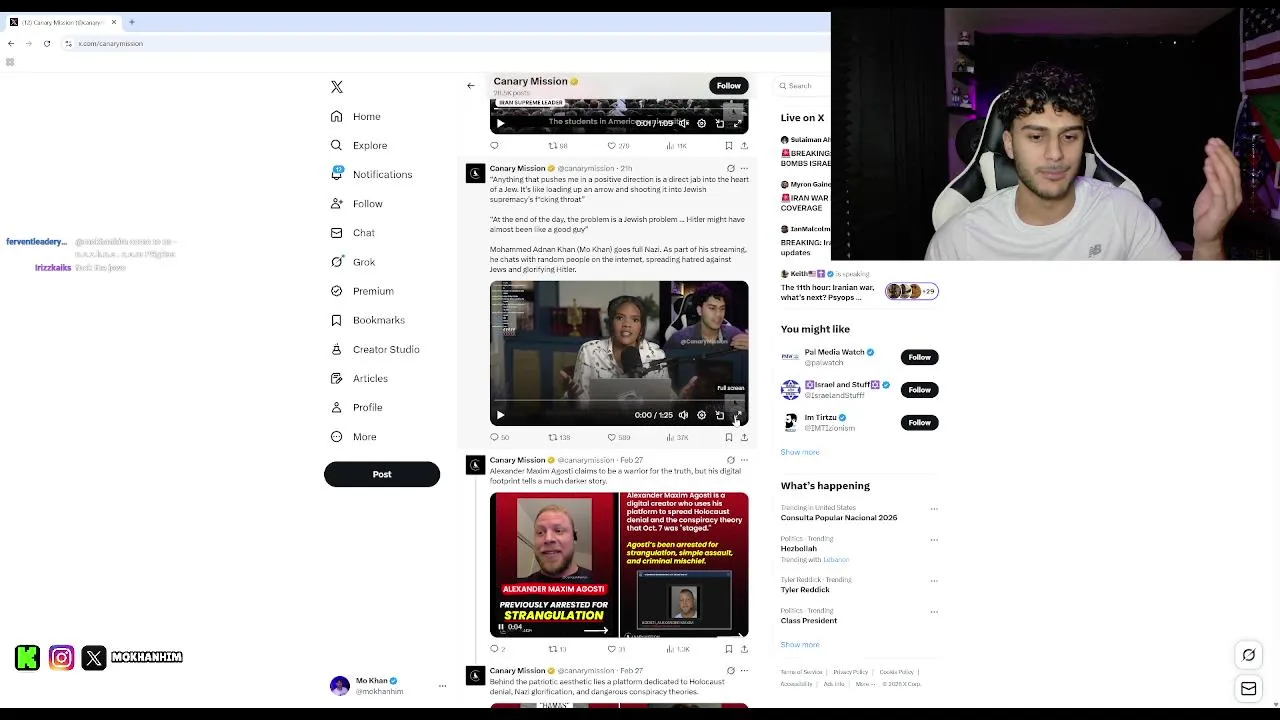Open Articles in the sidebar
The height and width of the screenshot is (720, 1280).
click(358, 378)
